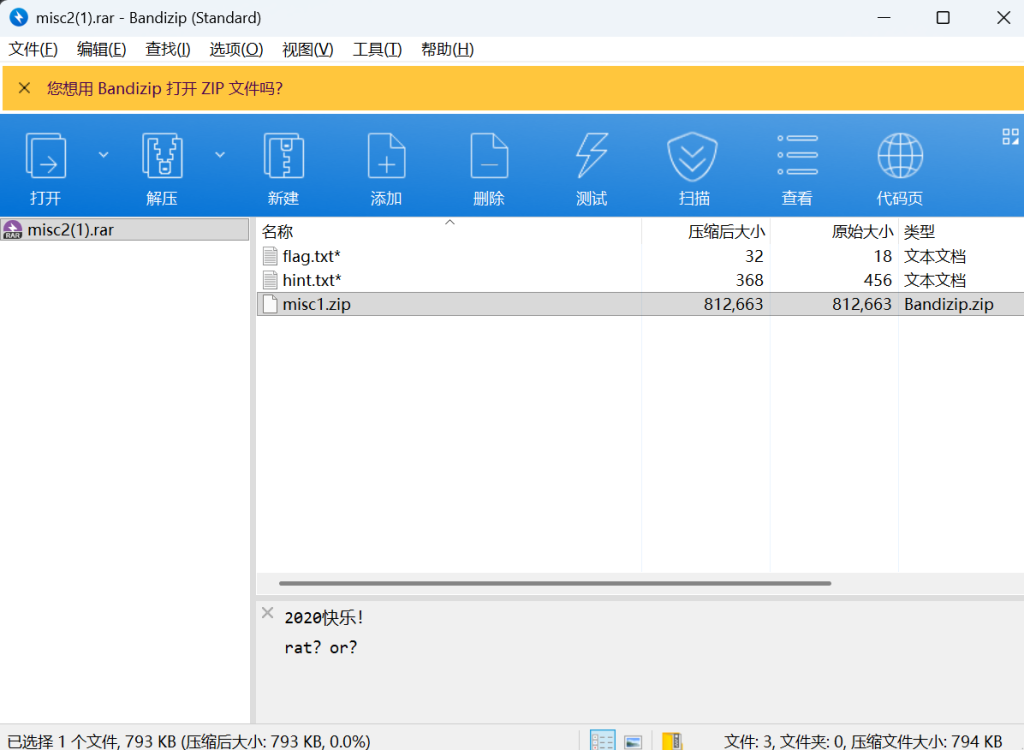
Task: Click the Open (打开) archive icon
Action: pyautogui.click(x=45, y=157)
